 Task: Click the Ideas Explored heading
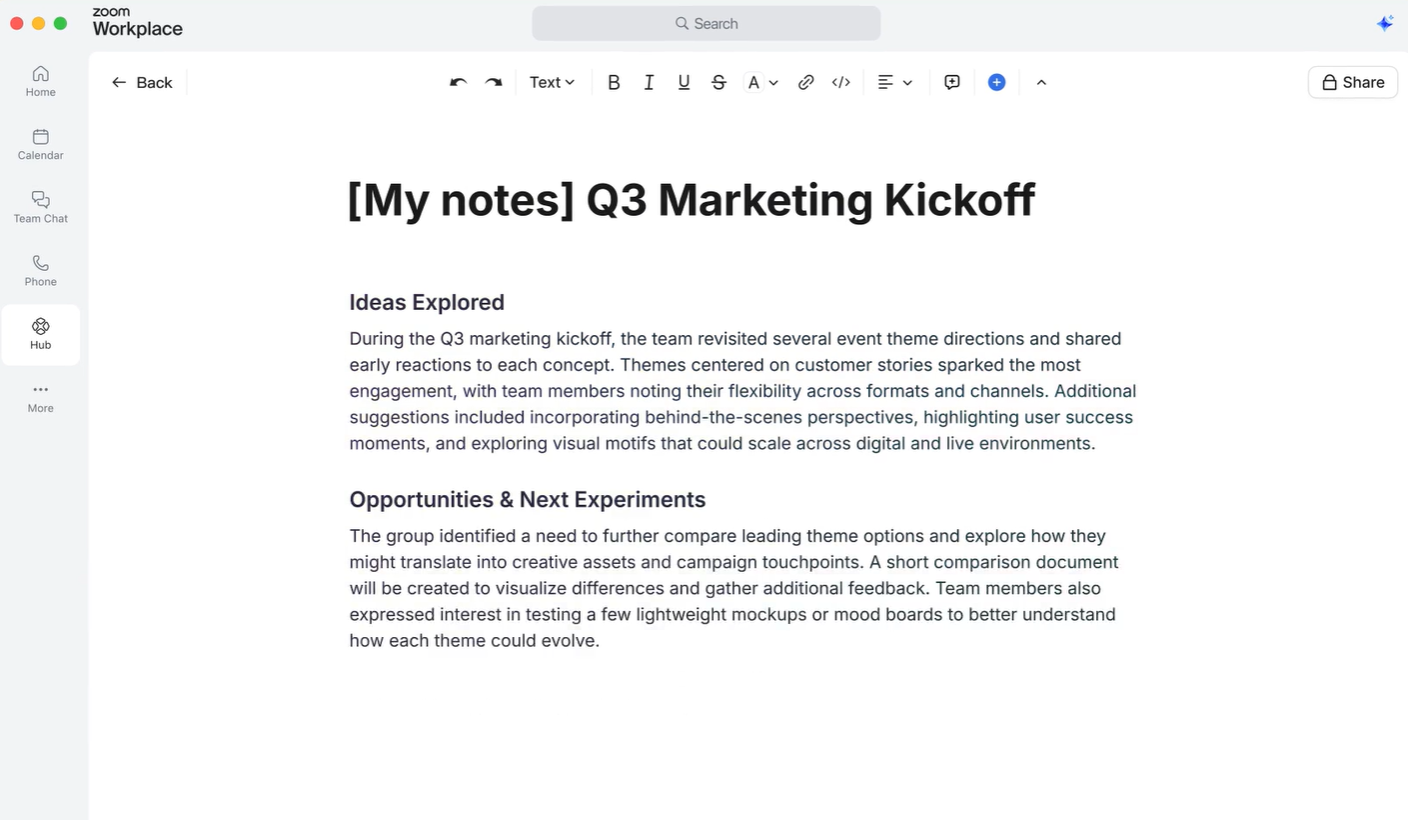427,302
